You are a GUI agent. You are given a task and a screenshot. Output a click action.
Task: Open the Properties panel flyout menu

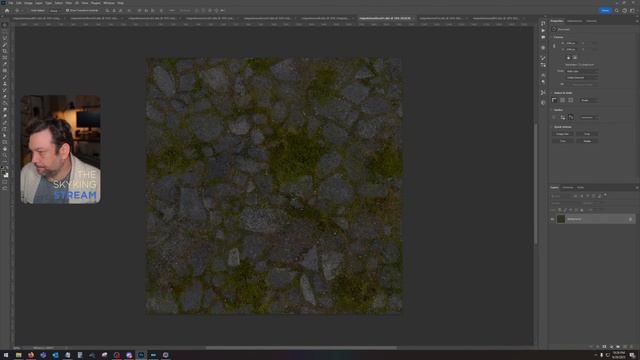pyautogui.click(x=637, y=21)
